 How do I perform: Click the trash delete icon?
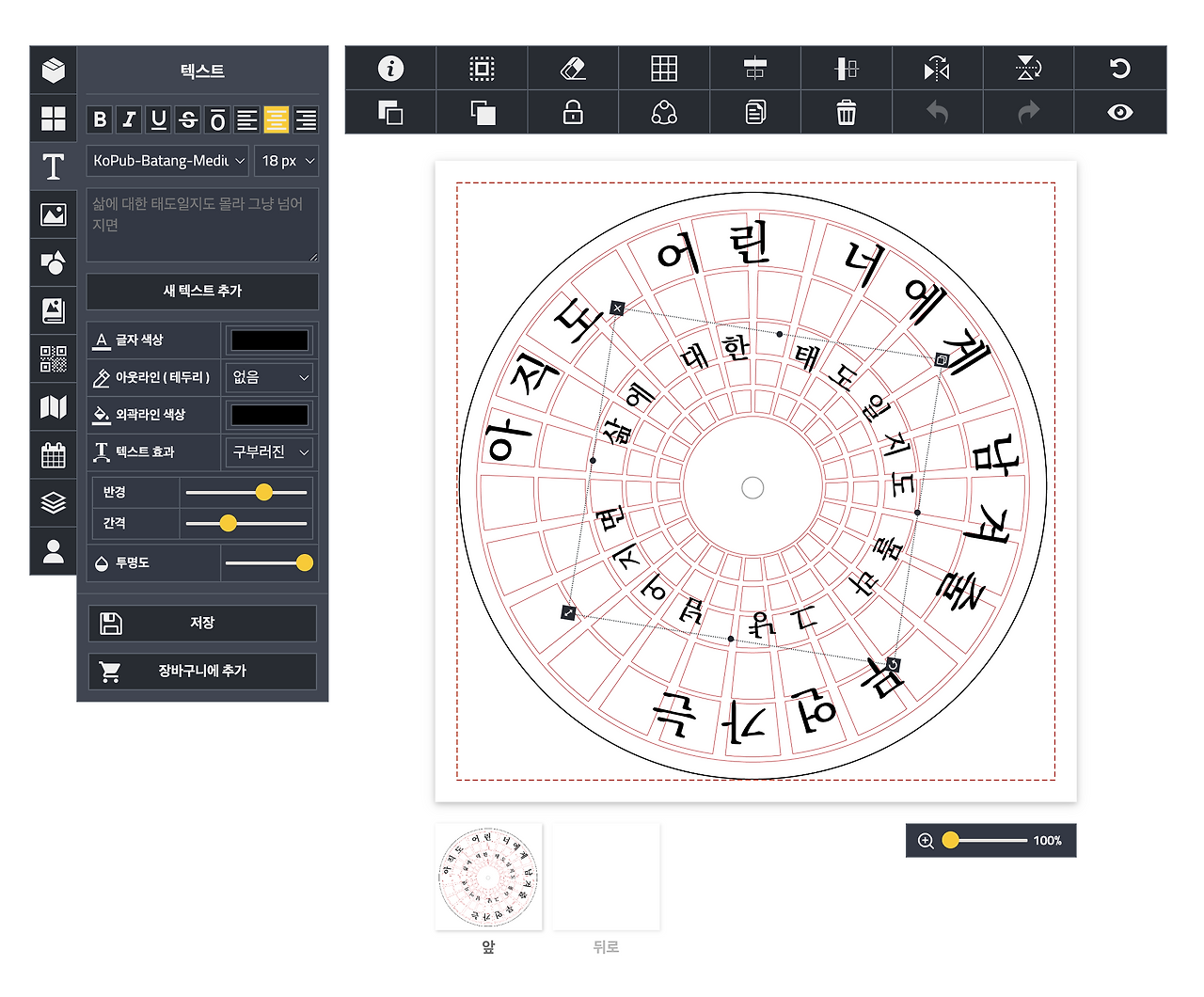[846, 112]
